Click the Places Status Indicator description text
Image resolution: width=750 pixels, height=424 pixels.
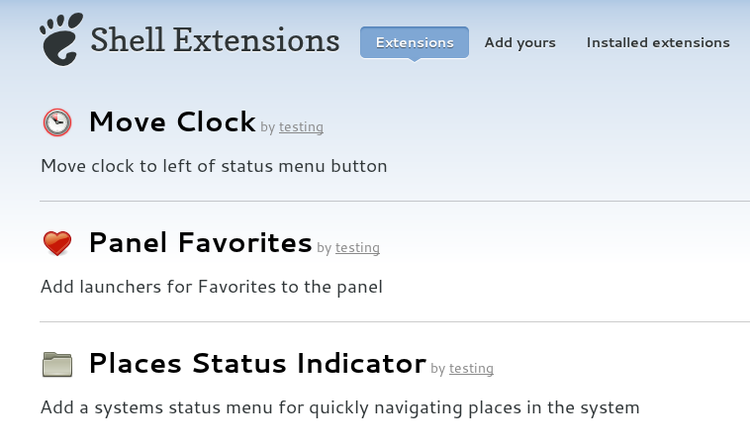click(x=339, y=408)
